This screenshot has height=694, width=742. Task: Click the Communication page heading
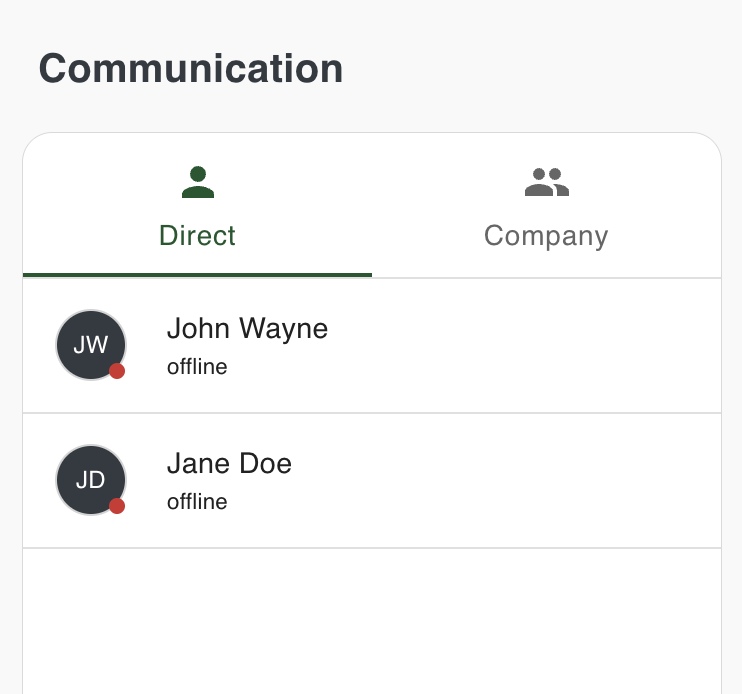coord(191,69)
